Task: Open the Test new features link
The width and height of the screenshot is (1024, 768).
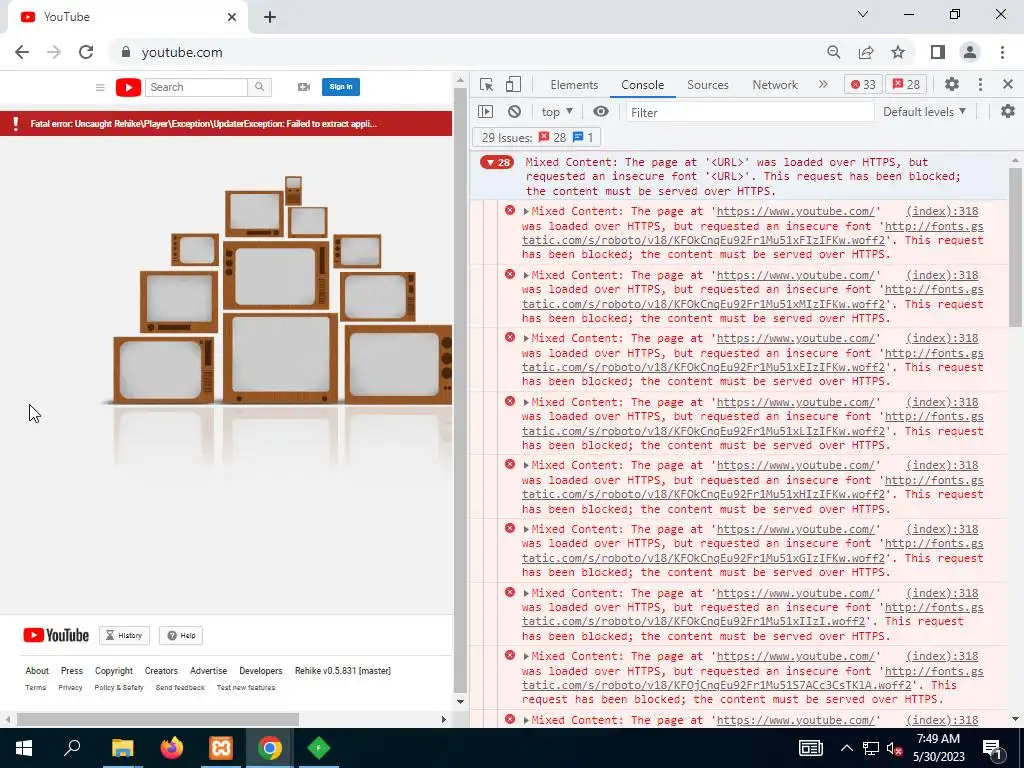Action: click(x=246, y=688)
